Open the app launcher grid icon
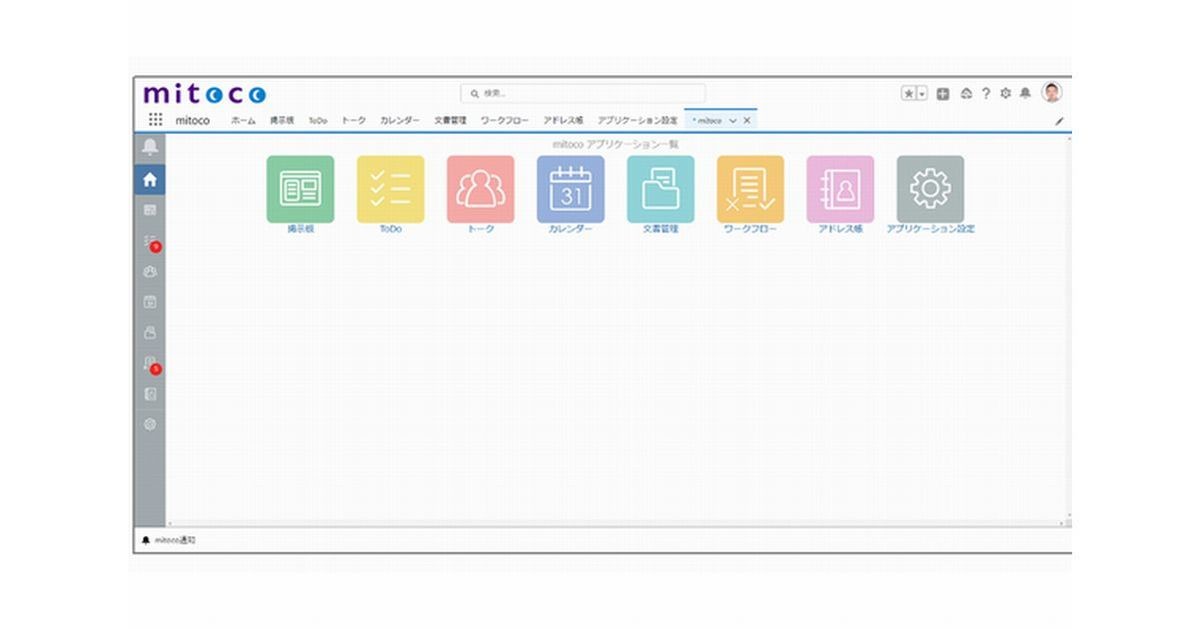The image size is (1200, 629). coord(156,119)
